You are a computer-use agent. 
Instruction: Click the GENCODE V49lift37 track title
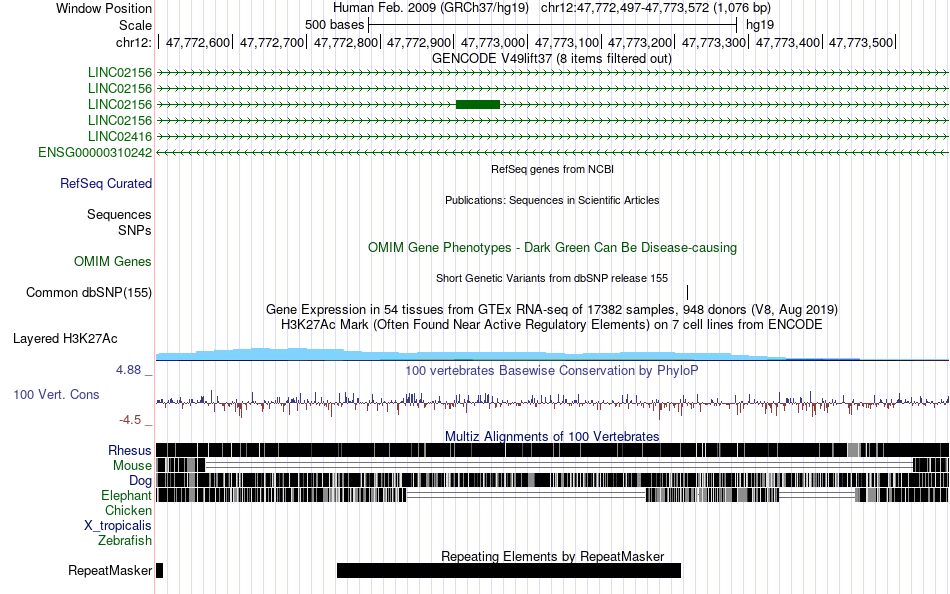(551, 59)
